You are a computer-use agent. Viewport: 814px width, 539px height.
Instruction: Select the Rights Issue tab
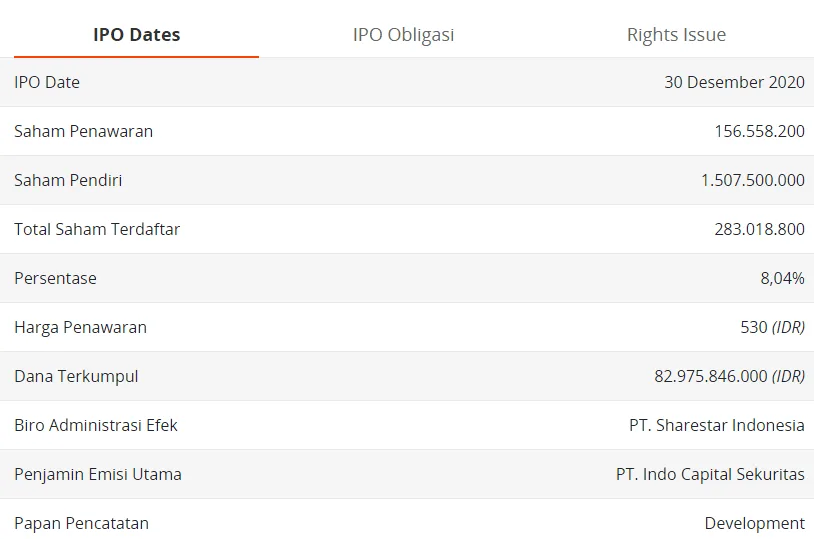pyautogui.click(x=676, y=35)
